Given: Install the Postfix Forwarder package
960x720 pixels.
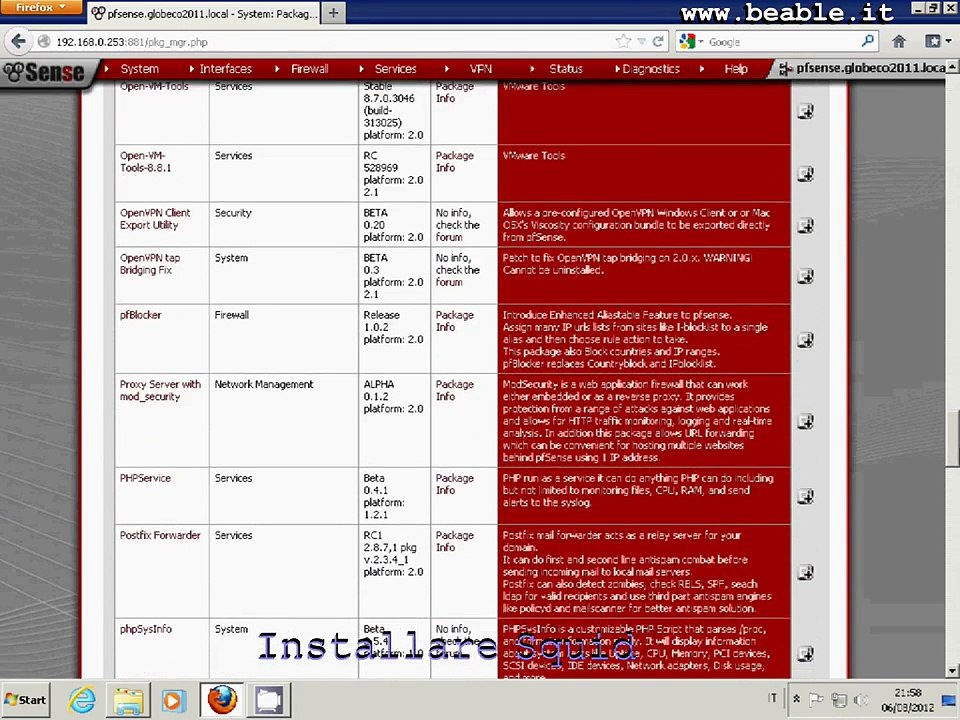Looking at the screenshot, I should pyautogui.click(x=806, y=572).
